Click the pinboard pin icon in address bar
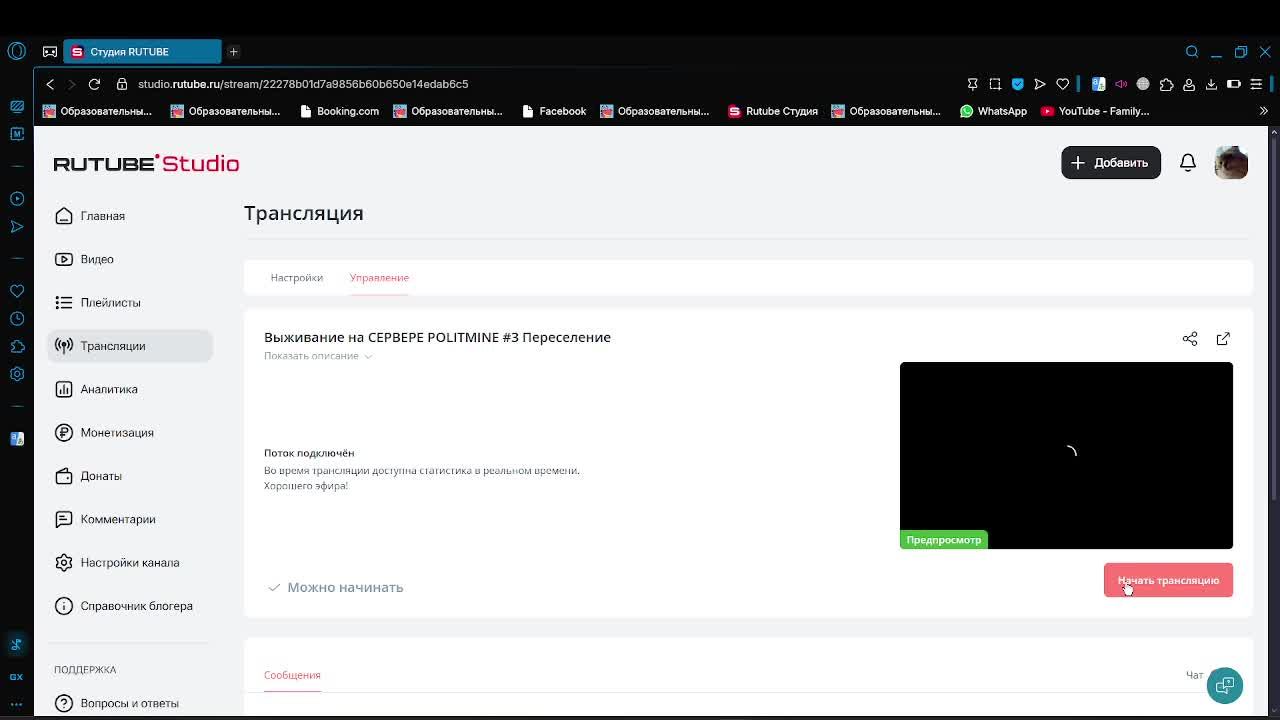Screen dimensions: 1280x720 [x=972, y=84]
